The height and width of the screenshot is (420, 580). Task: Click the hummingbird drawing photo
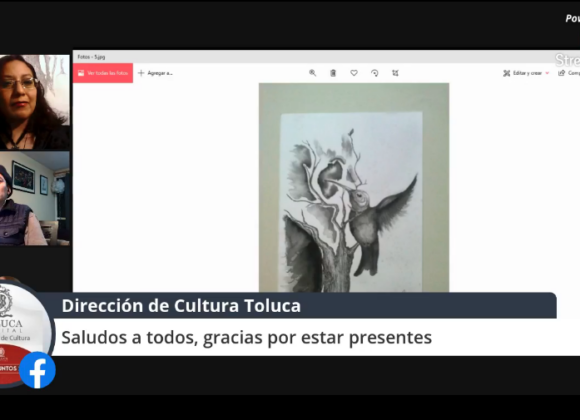pos(354,188)
